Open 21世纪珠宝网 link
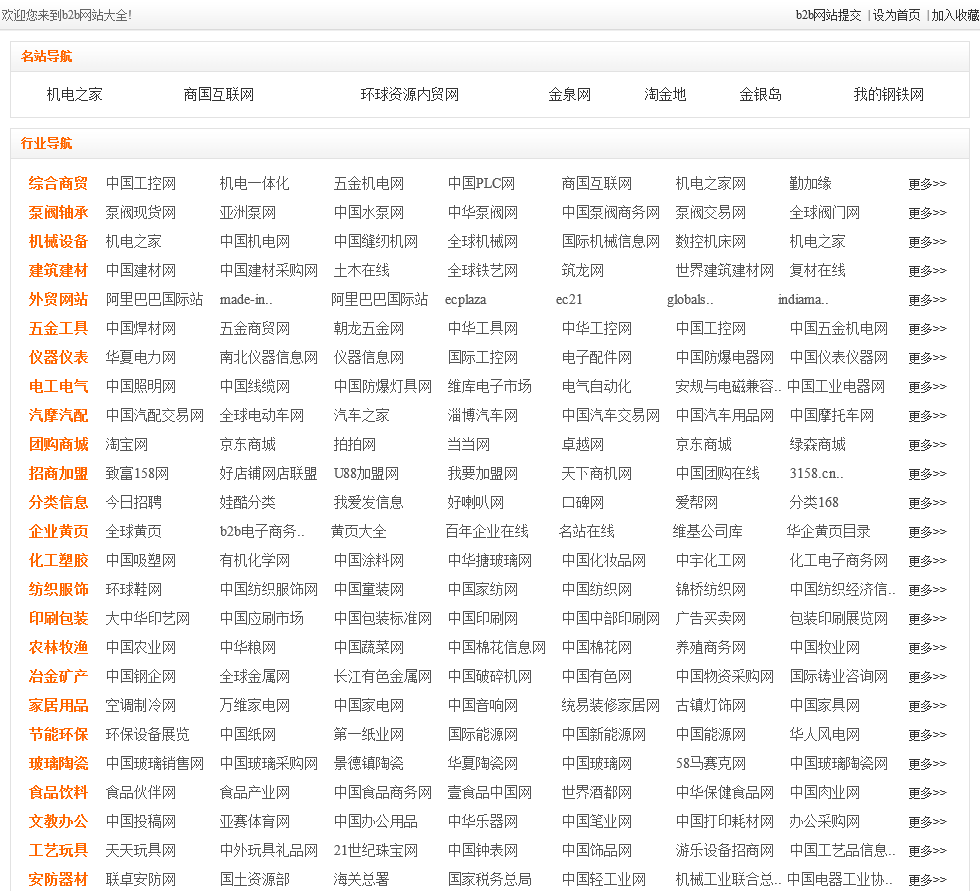 pyautogui.click(x=375, y=850)
